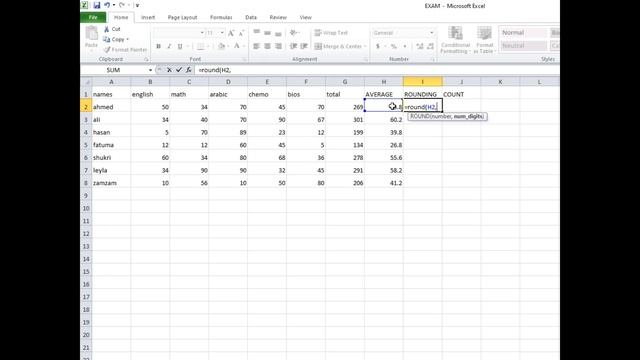
Task: Decrease font size with the small A icon
Action: click(x=241, y=33)
